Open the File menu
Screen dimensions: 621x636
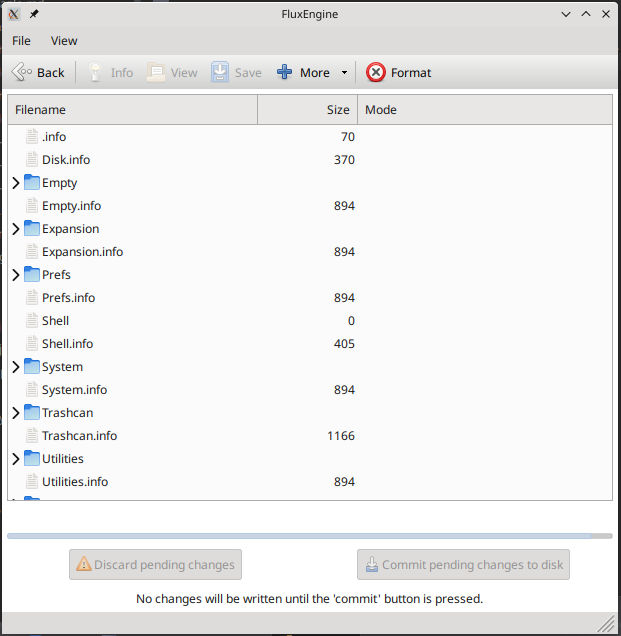(x=21, y=41)
